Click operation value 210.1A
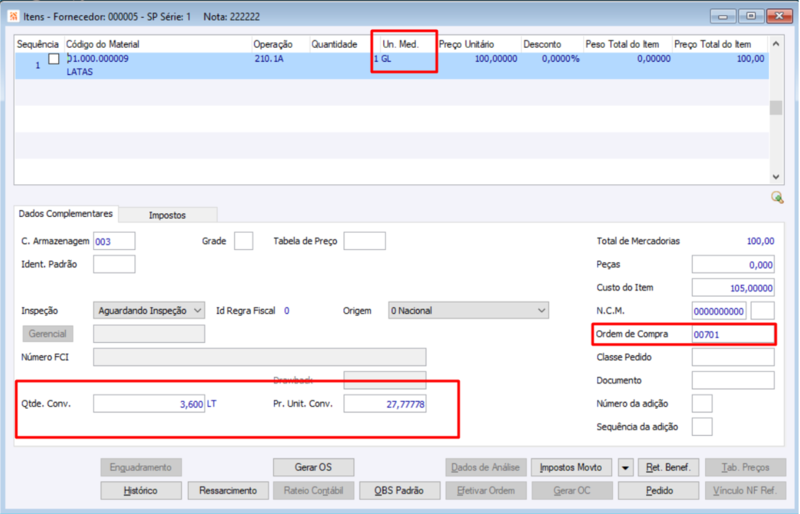800x514 pixels. [x=269, y=59]
